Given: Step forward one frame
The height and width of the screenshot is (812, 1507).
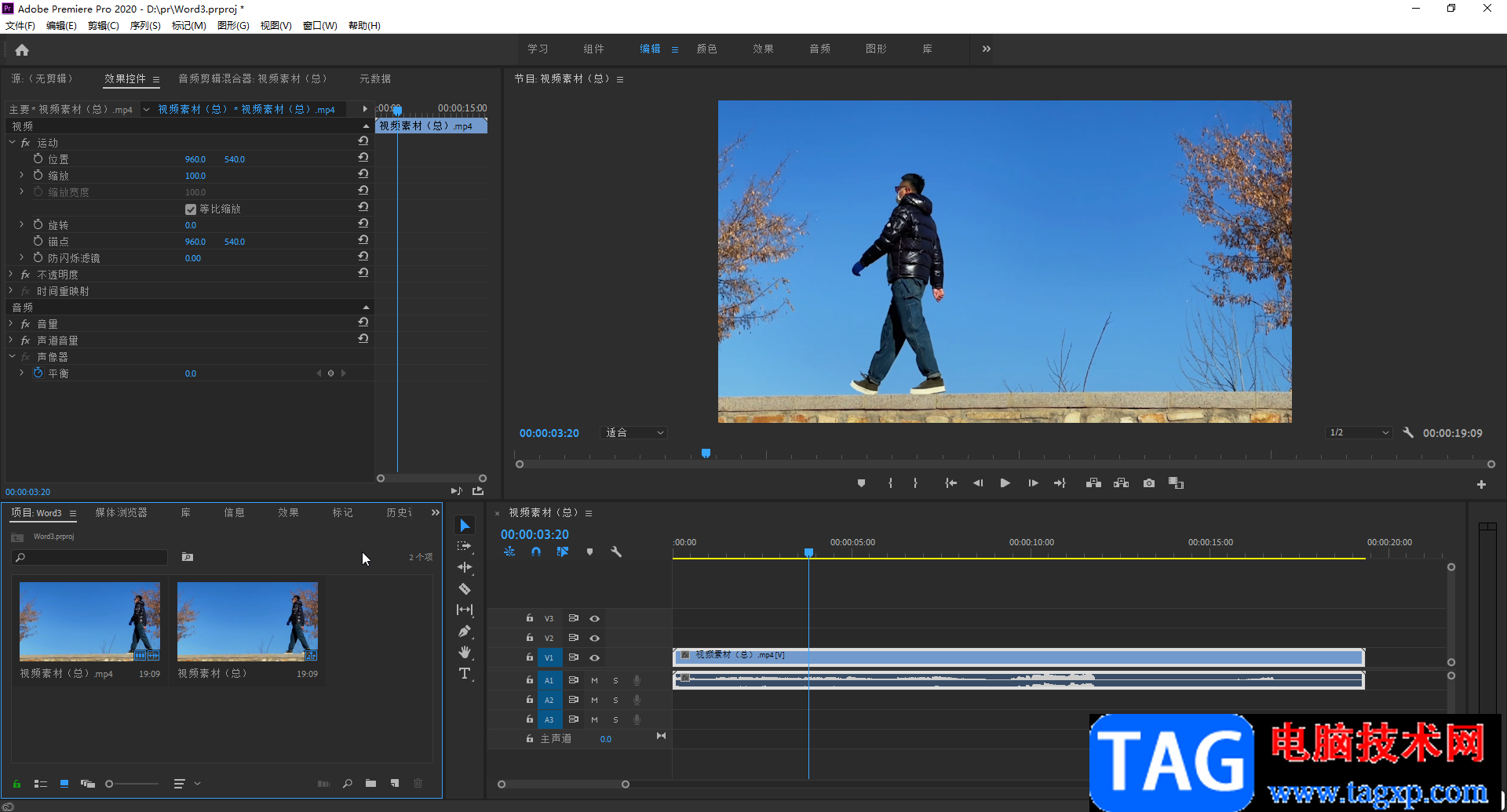Looking at the screenshot, I should pos(1033,483).
